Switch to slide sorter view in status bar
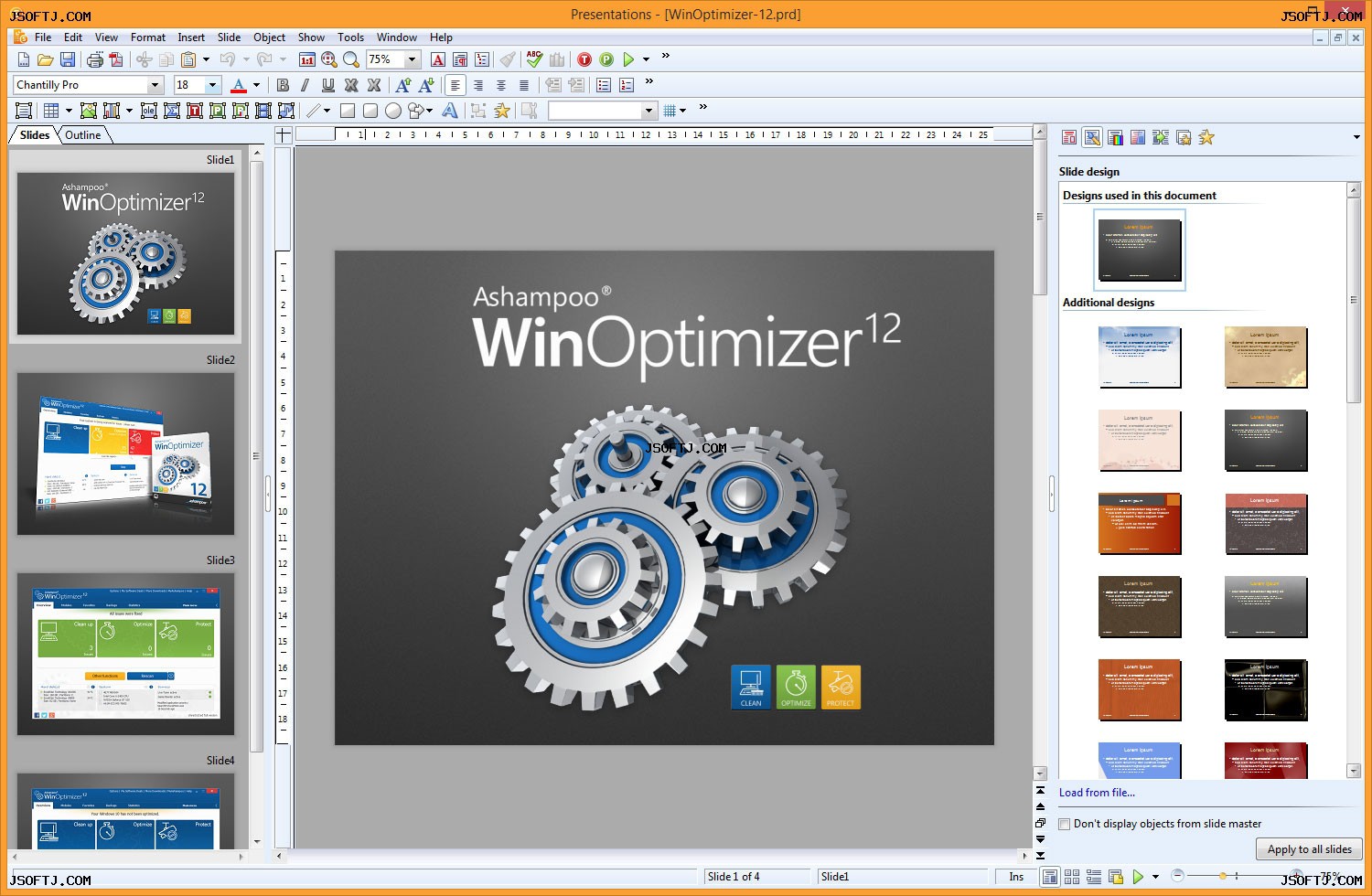Image resolution: width=1372 pixels, height=896 pixels. [x=1072, y=877]
